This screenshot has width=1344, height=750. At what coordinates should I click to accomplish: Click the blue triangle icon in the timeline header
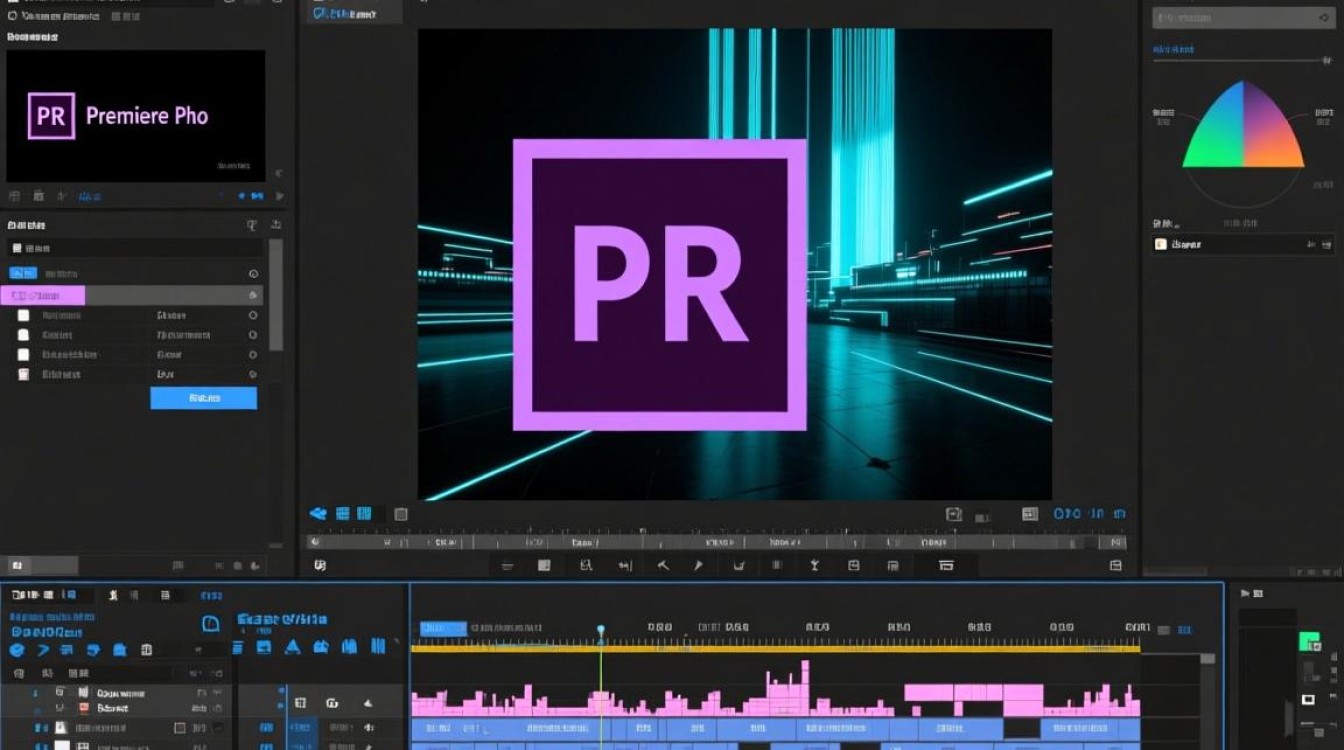[292, 647]
